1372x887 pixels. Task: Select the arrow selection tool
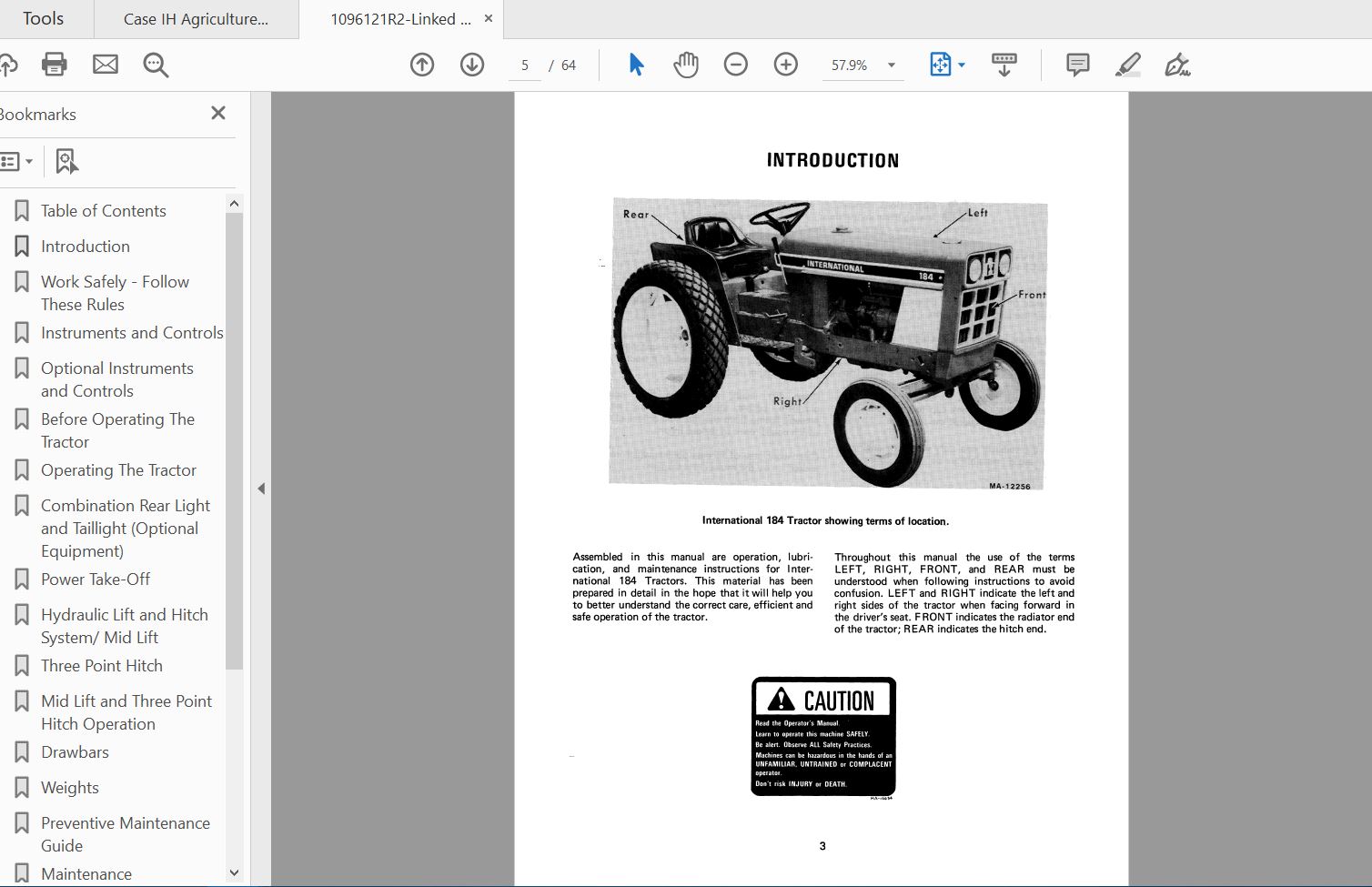[x=636, y=65]
